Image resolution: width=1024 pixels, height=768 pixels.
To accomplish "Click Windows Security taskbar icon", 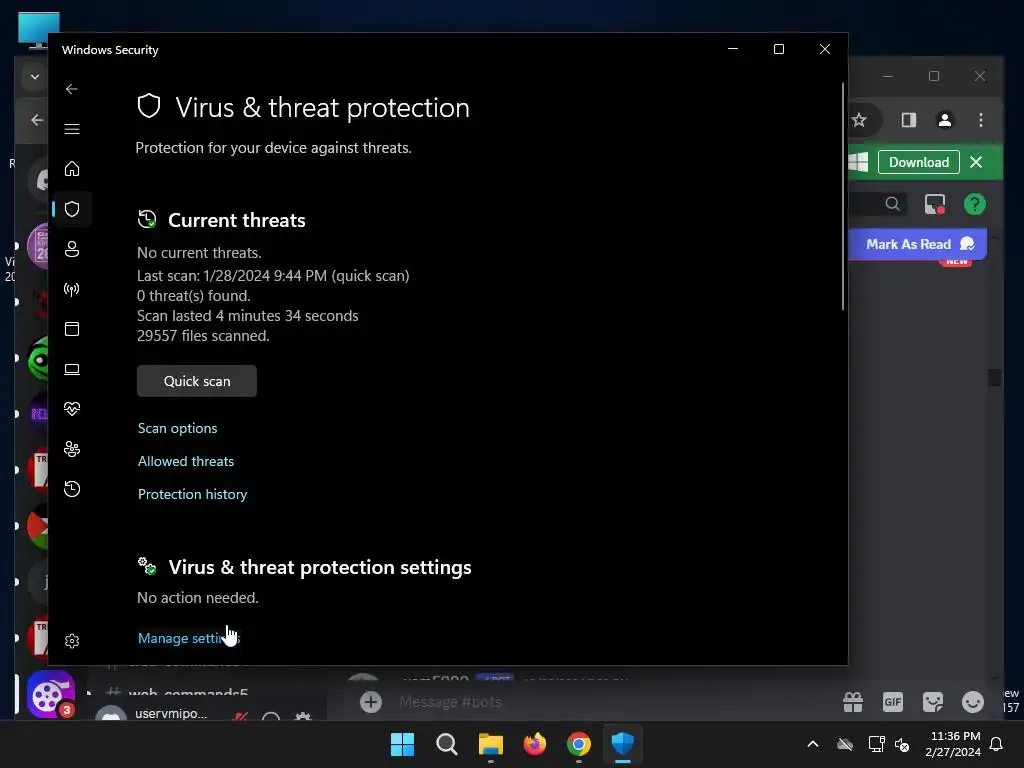I will [x=622, y=744].
